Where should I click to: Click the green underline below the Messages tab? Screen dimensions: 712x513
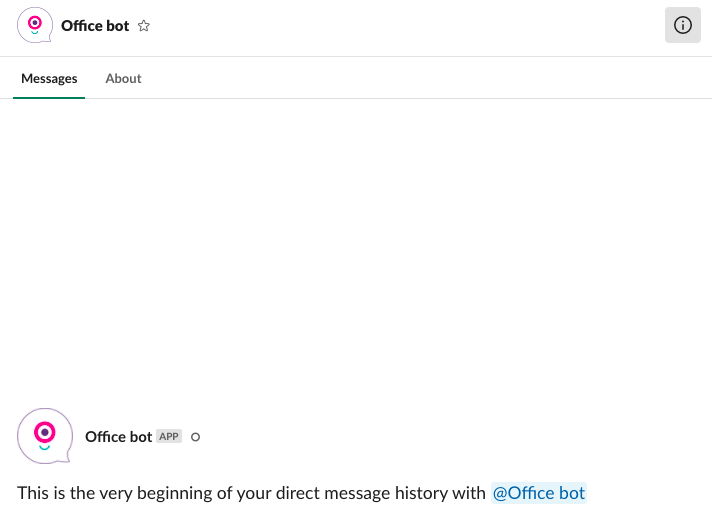(x=49, y=98)
